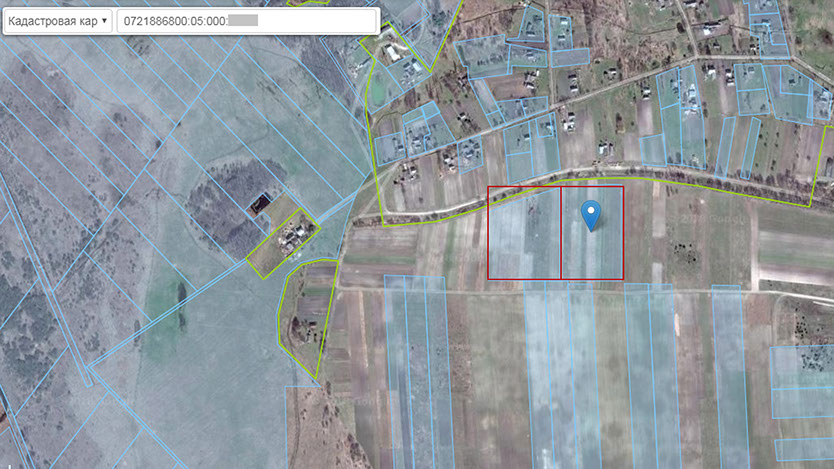
Task: Select the left red-outlined parcel
Action: coord(523,233)
